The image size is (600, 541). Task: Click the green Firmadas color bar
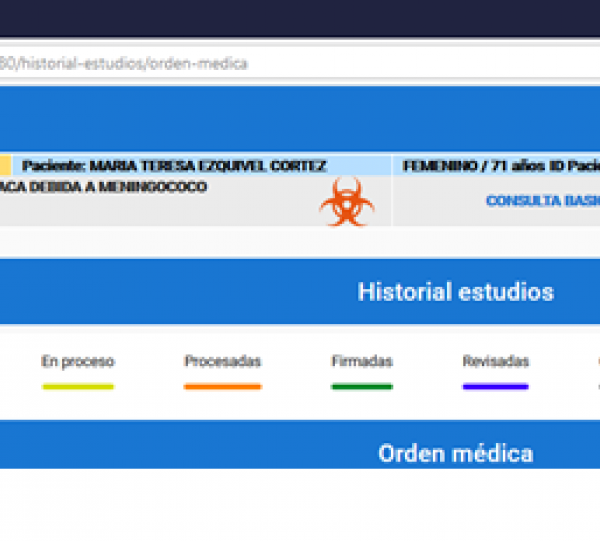point(361,386)
